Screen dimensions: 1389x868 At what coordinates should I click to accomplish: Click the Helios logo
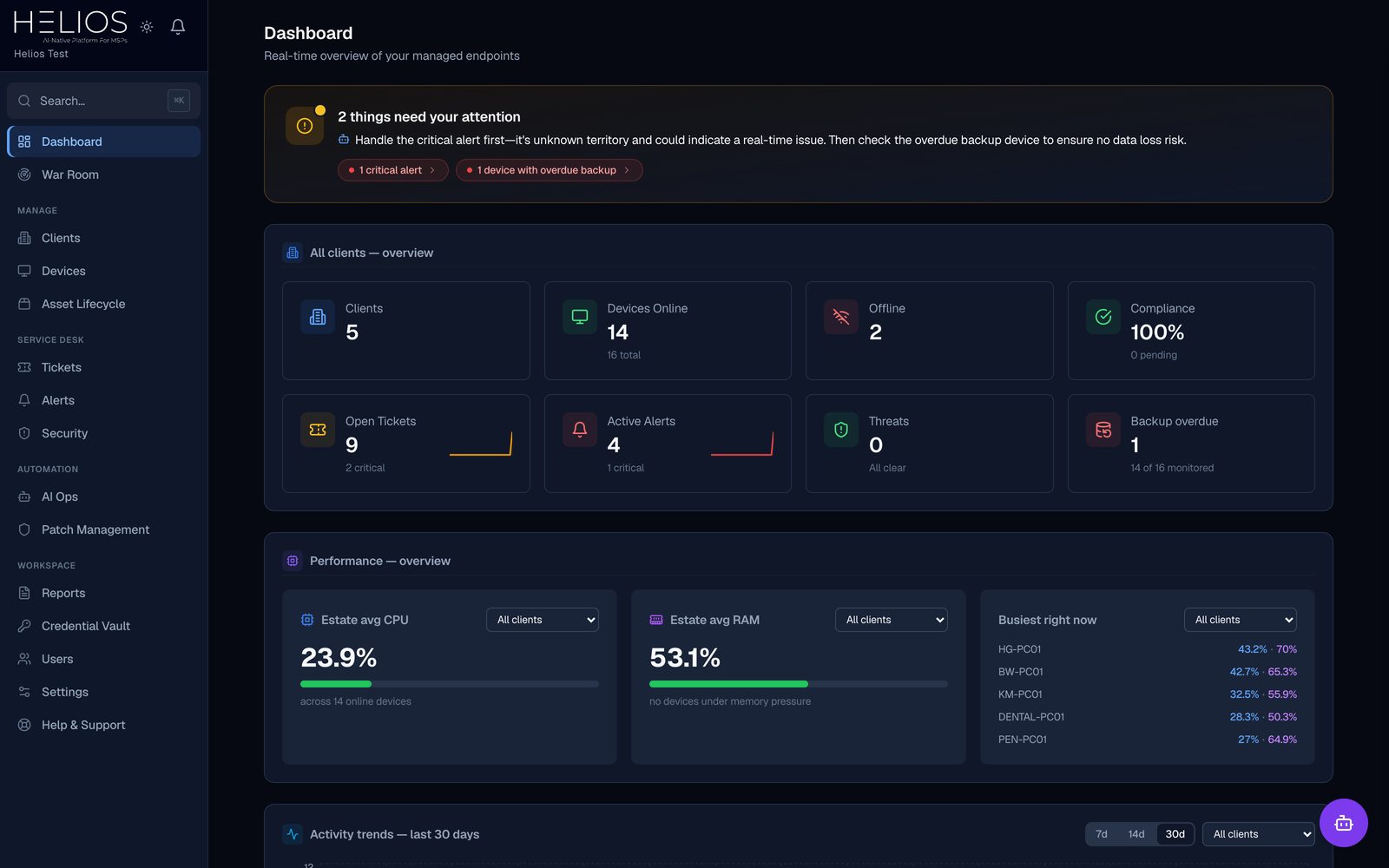(x=70, y=26)
